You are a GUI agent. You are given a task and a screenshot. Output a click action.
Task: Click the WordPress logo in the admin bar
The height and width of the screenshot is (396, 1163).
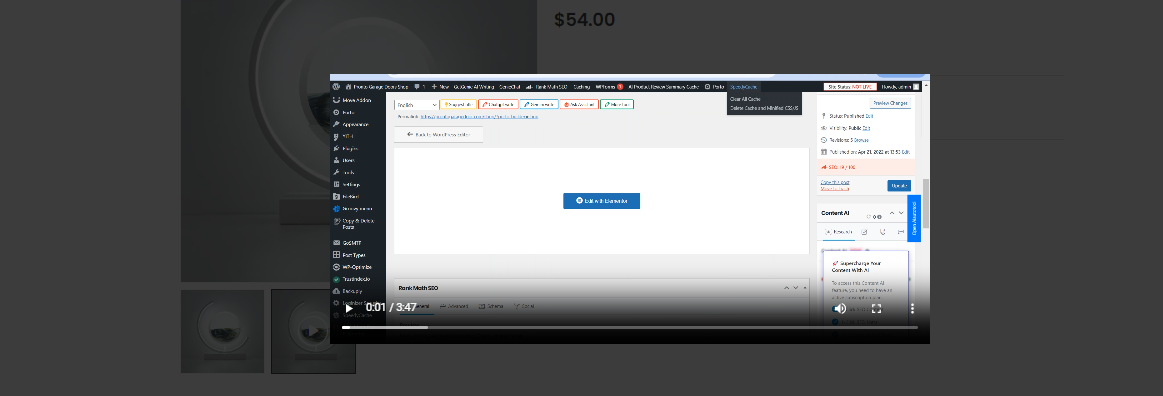[x=337, y=87]
